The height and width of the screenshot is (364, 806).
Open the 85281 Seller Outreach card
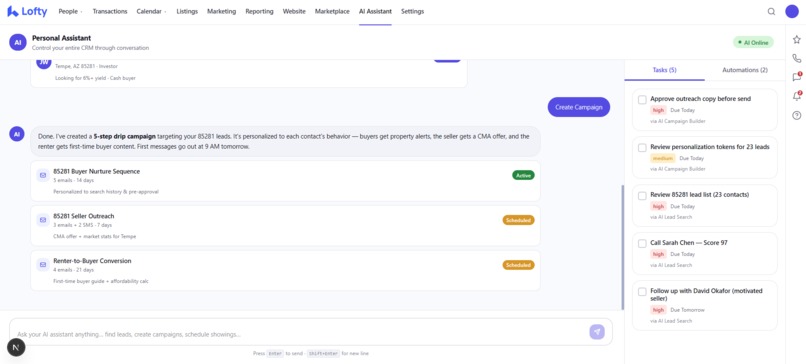pyautogui.click(x=285, y=226)
